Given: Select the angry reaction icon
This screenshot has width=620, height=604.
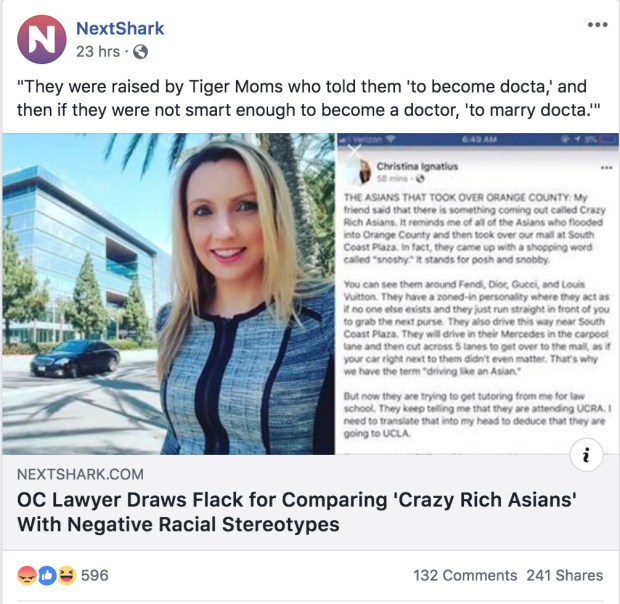Looking at the screenshot, I should click(26, 576).
